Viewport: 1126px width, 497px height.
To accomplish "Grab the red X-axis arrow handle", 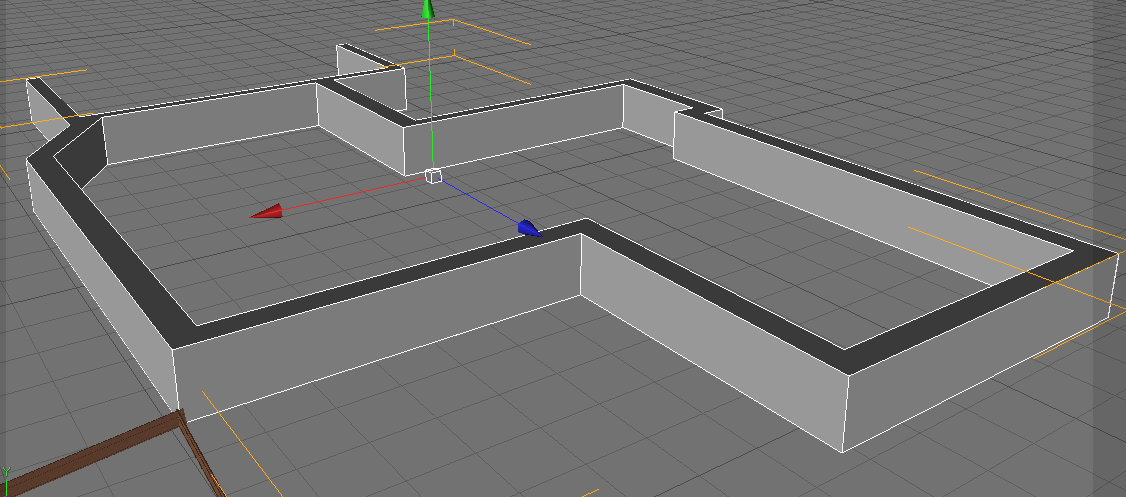I will [x=265, y=211].
